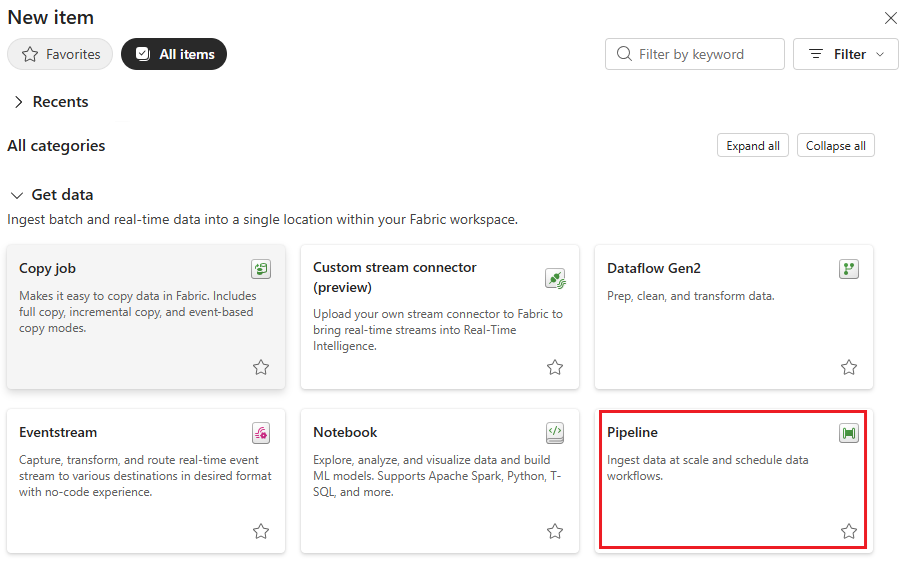Choose the Dataflow Gen2 title
This screenshot has height=563, width=905.
click(x=654, y=269)
